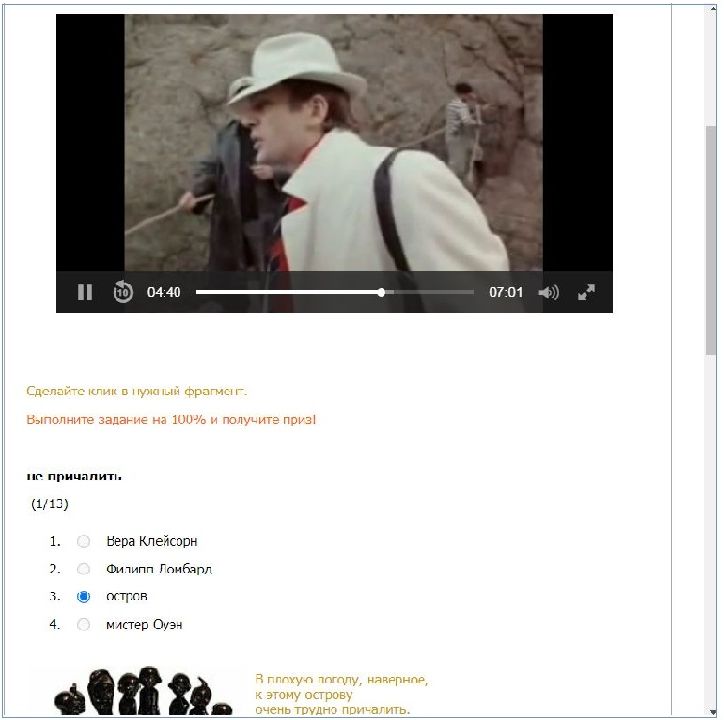Select the Филипп Ломбард radio option
This screenshot has height=720, width=724.
click(83, 569)
